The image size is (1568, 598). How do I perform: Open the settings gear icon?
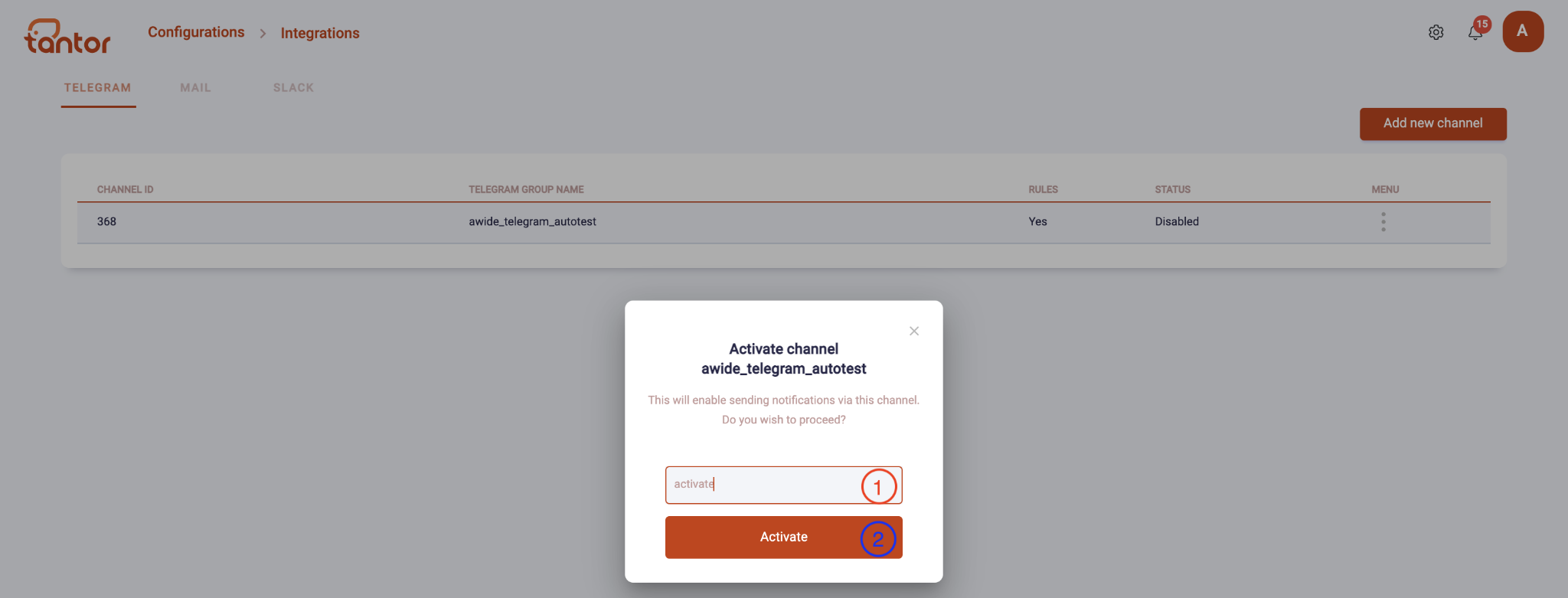1436,32
